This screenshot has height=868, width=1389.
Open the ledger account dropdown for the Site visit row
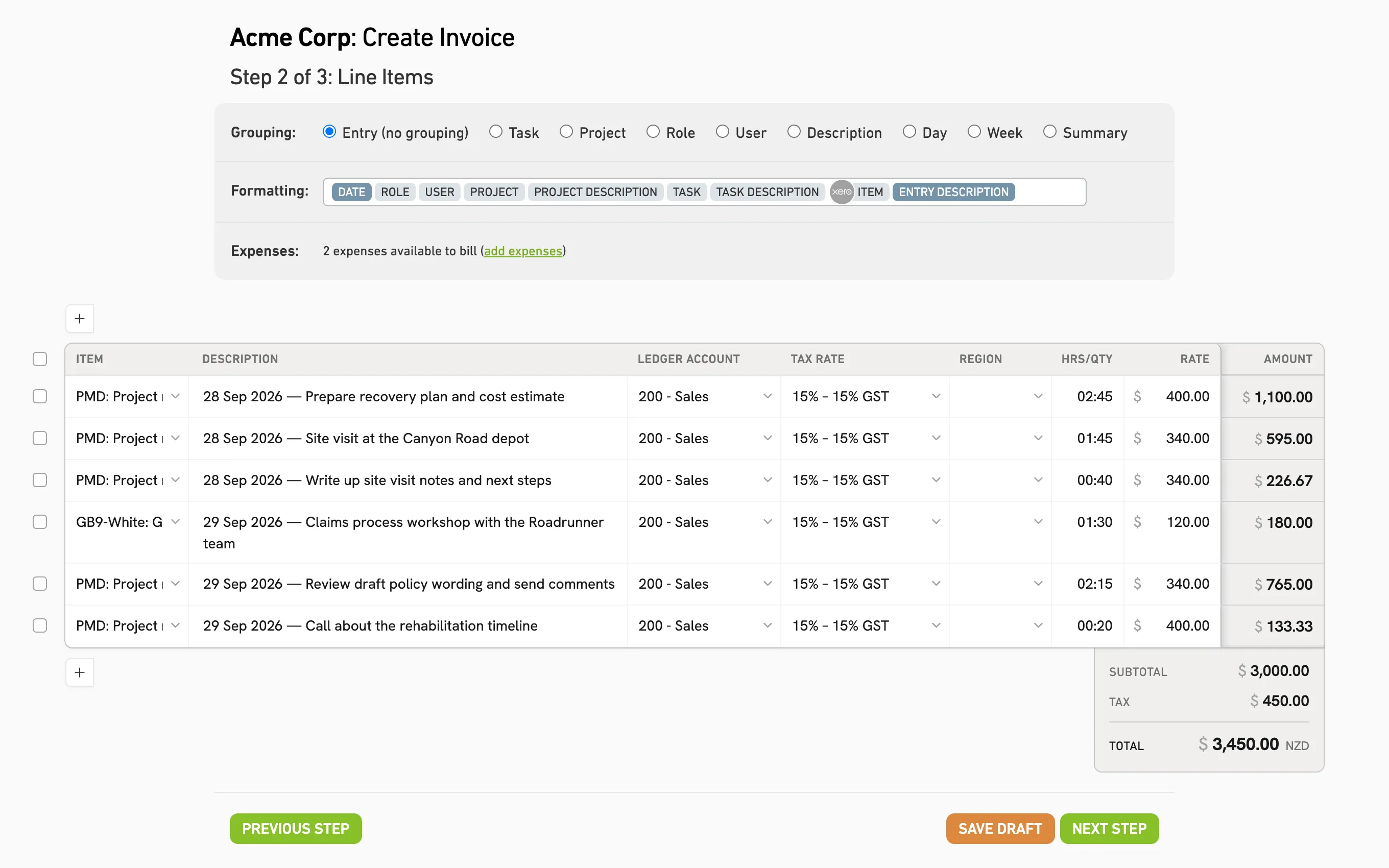click(x=768, y=439)
